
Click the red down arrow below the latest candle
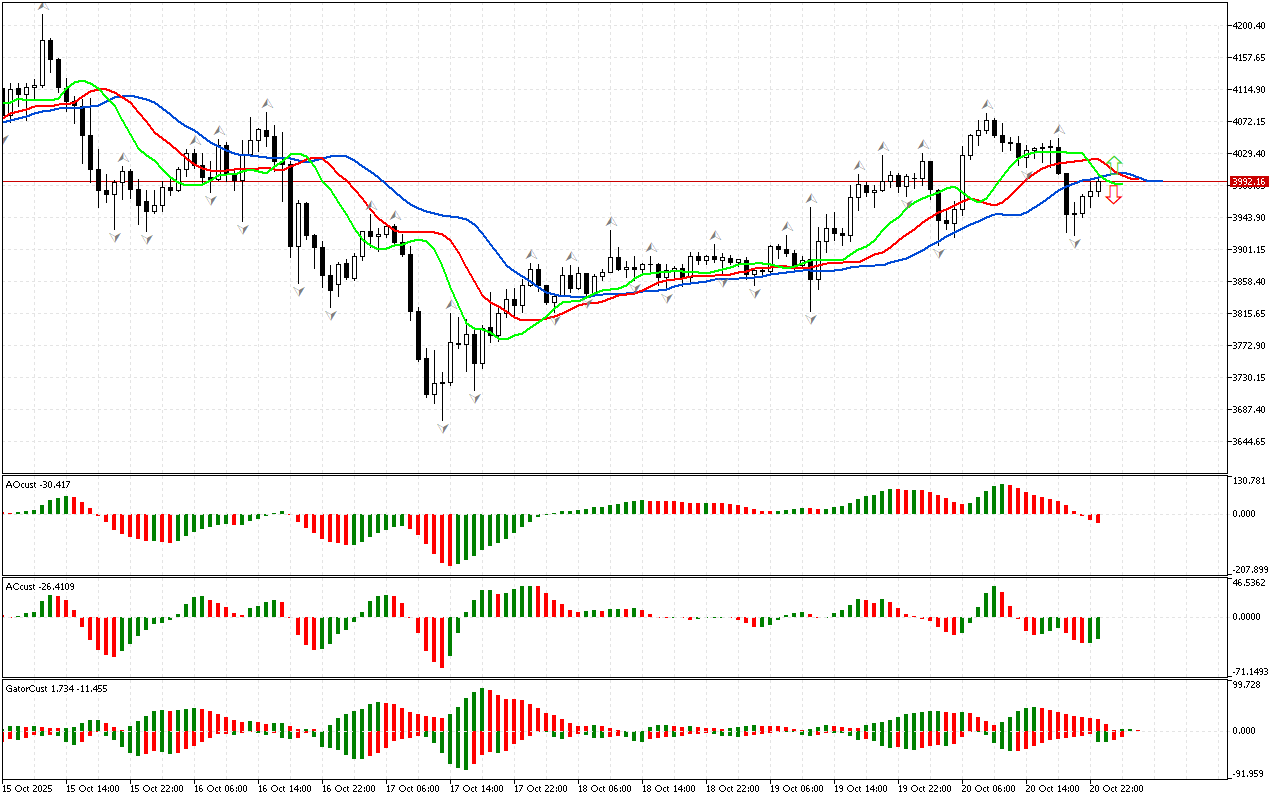pos(1114,197)
